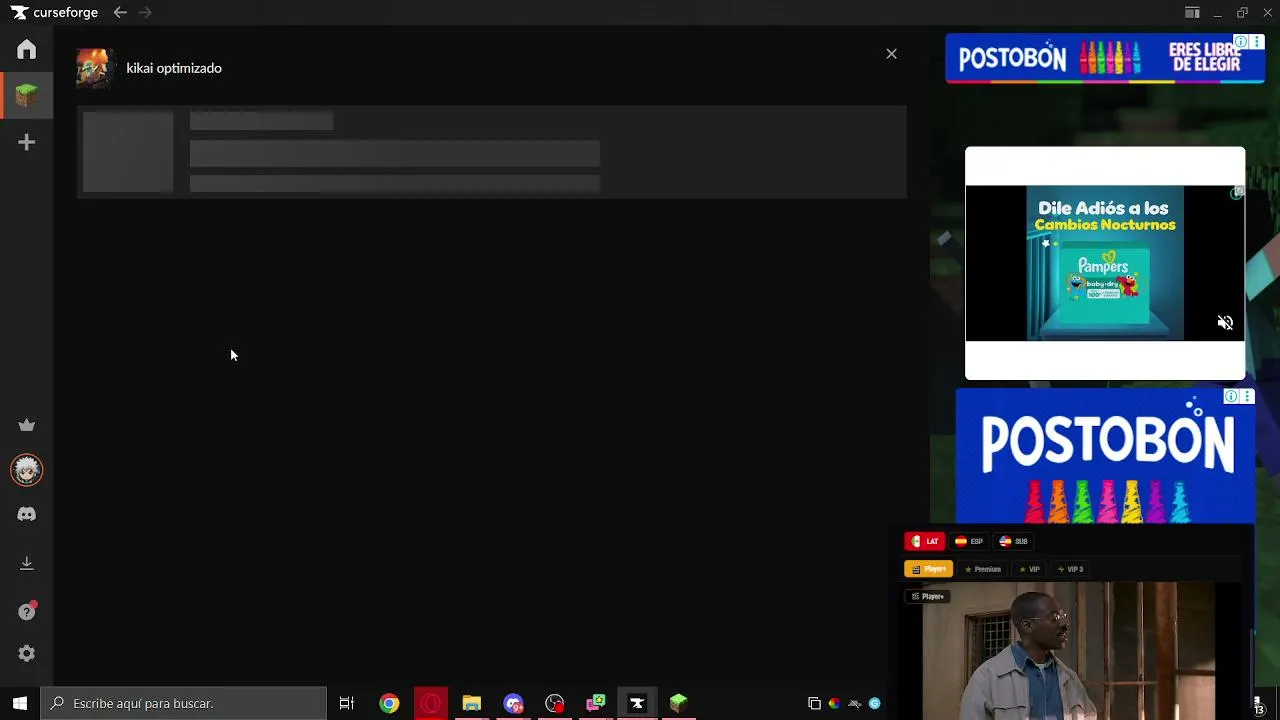
Task: Open the pink chat app taskbar icon
Action: [596, 703]
